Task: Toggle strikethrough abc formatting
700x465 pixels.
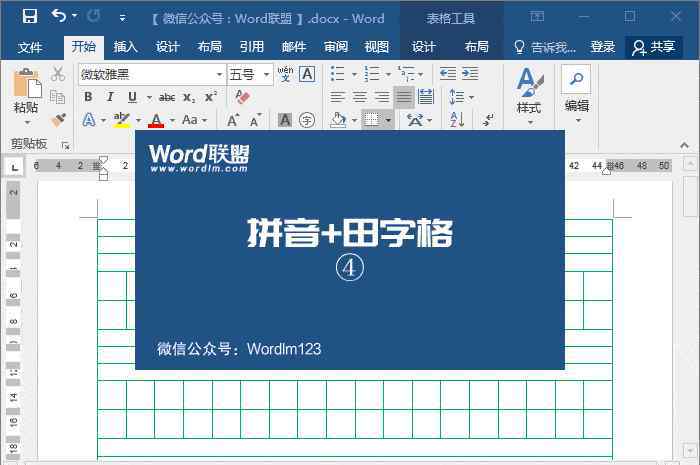Action: (x=167, y=97)
